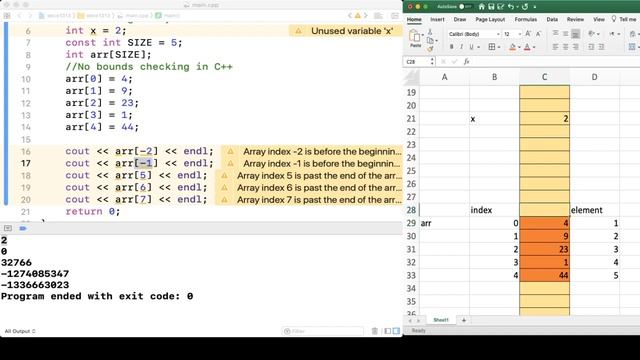
Task: Switch to the Data ribbon tab
Action: (552, 19)
